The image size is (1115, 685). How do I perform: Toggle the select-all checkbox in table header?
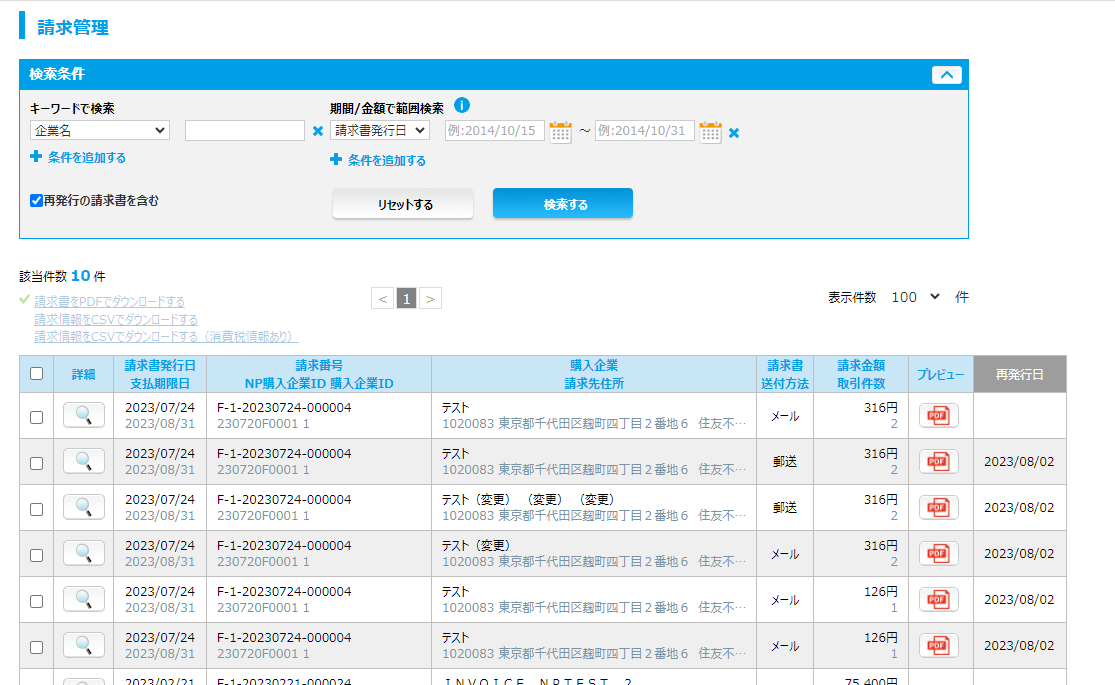tap(36, 373)
